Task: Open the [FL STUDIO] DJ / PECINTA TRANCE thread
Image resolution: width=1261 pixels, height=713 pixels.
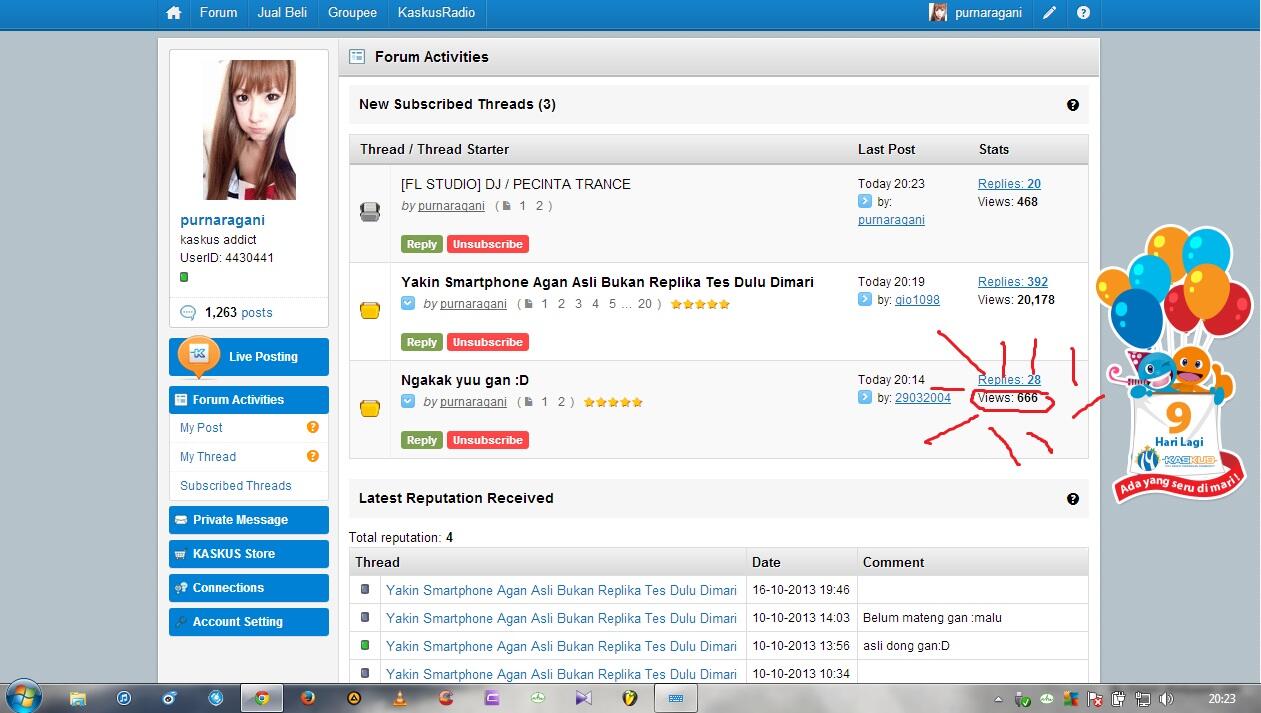Action: point(516,184)
